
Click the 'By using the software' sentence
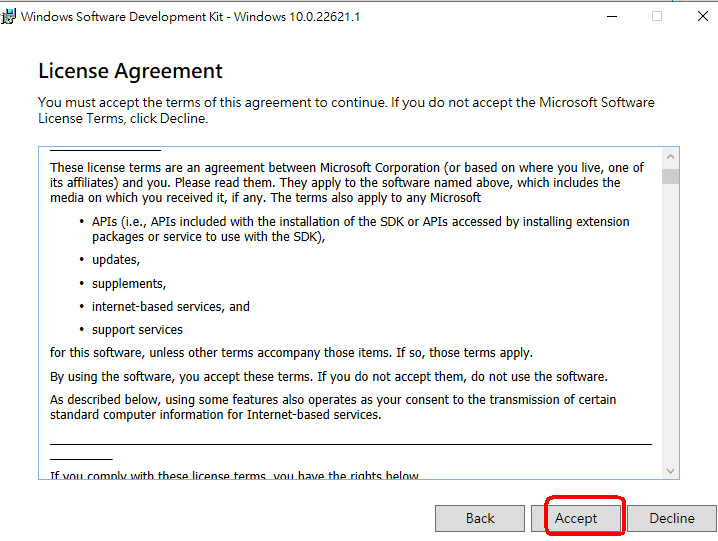(329, 377)
